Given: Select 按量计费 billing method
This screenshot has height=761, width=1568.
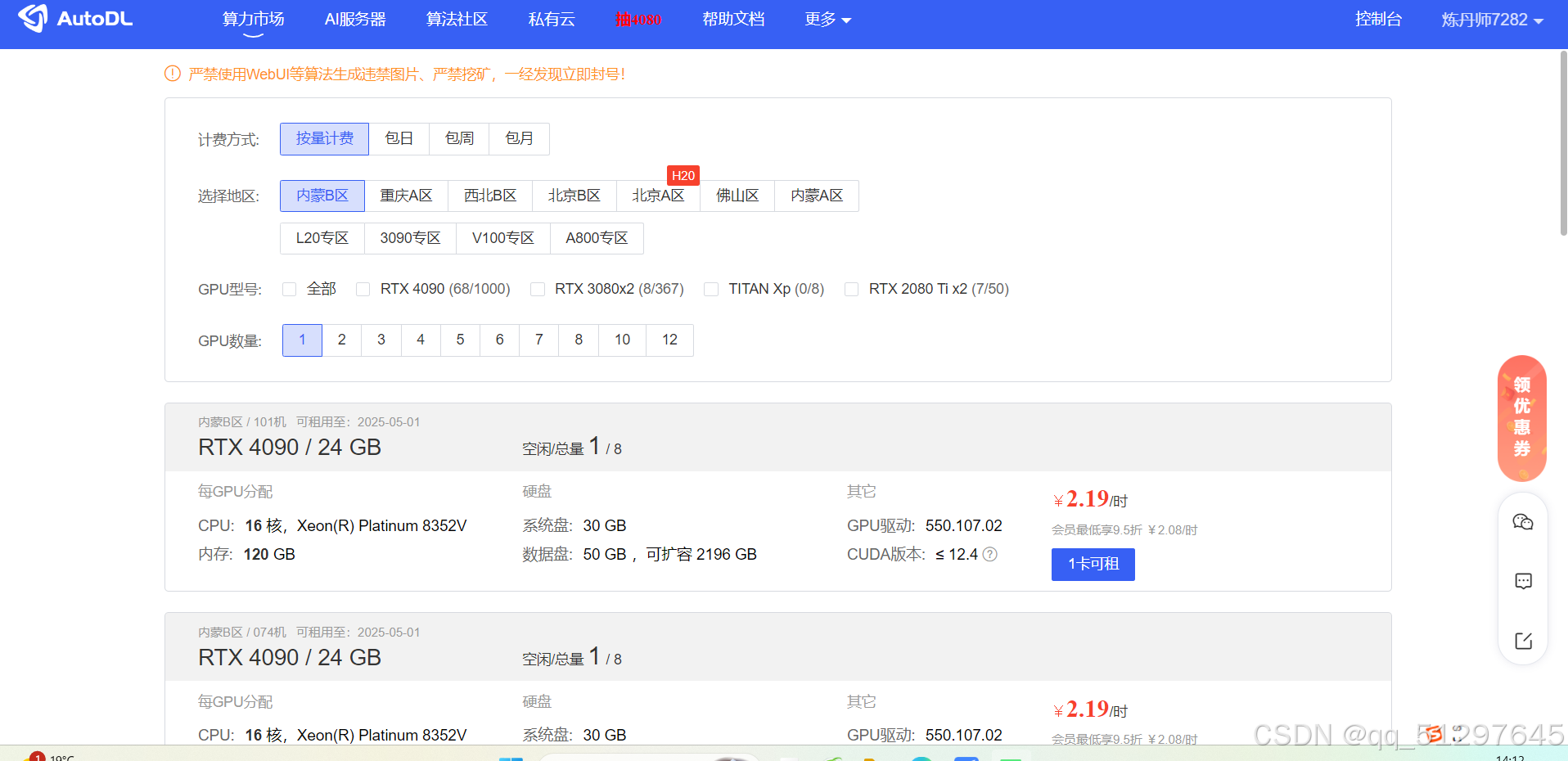Looking at the screenshot, I should [324, 139].
